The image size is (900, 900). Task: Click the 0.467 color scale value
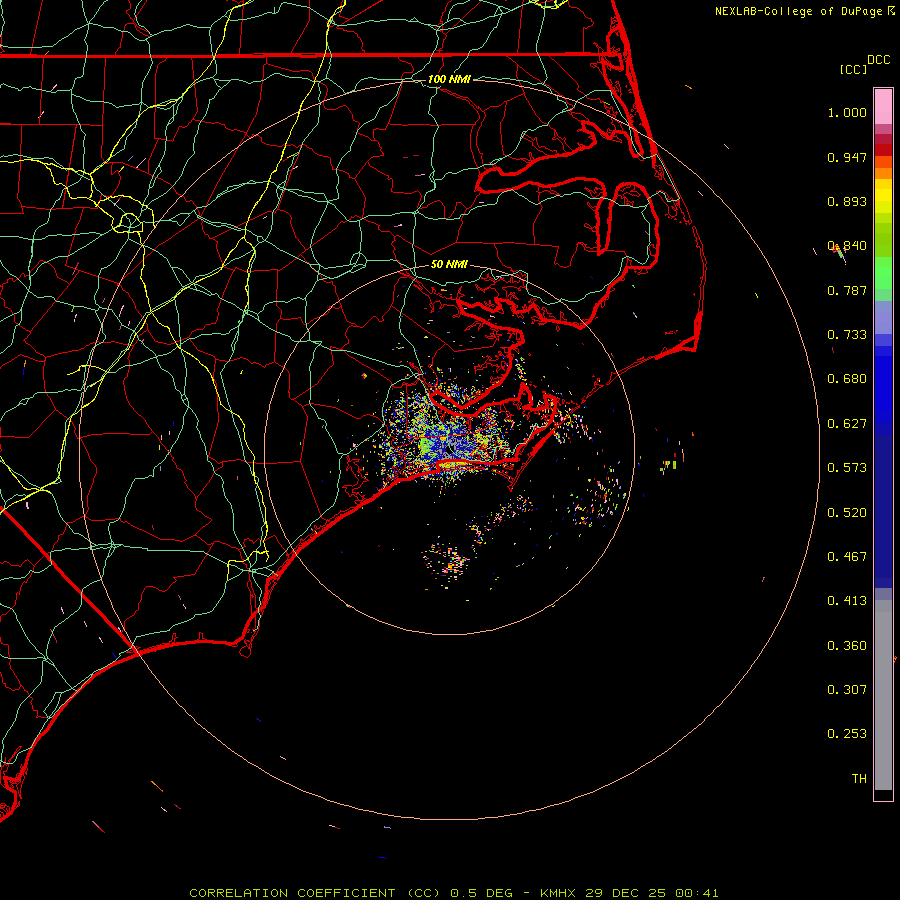[x=847, y=557]
